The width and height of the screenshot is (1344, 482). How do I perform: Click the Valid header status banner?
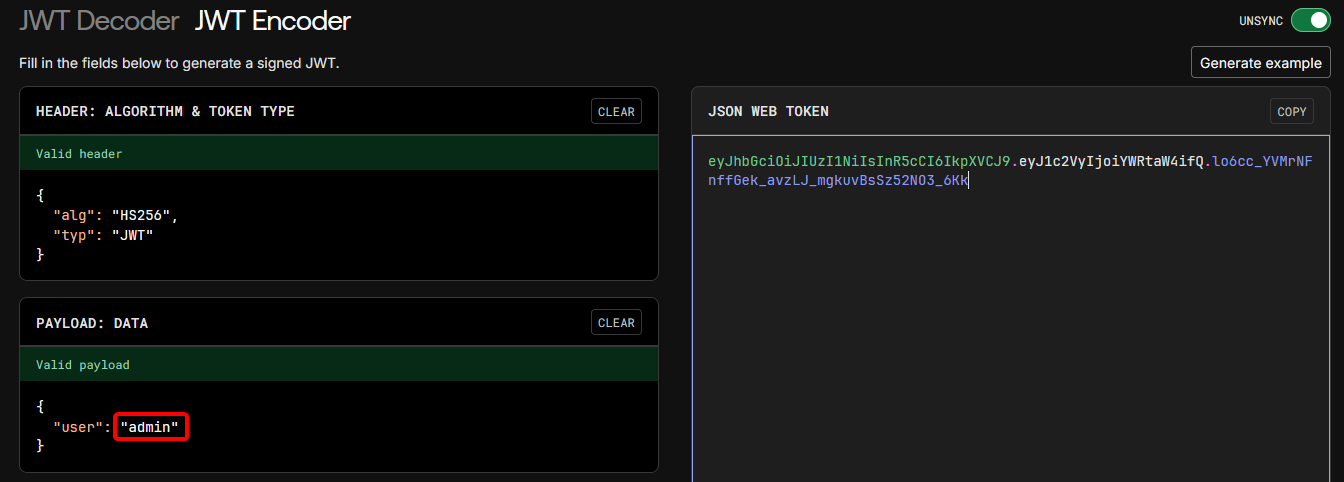pyautogui.click(x=338, y=154)
